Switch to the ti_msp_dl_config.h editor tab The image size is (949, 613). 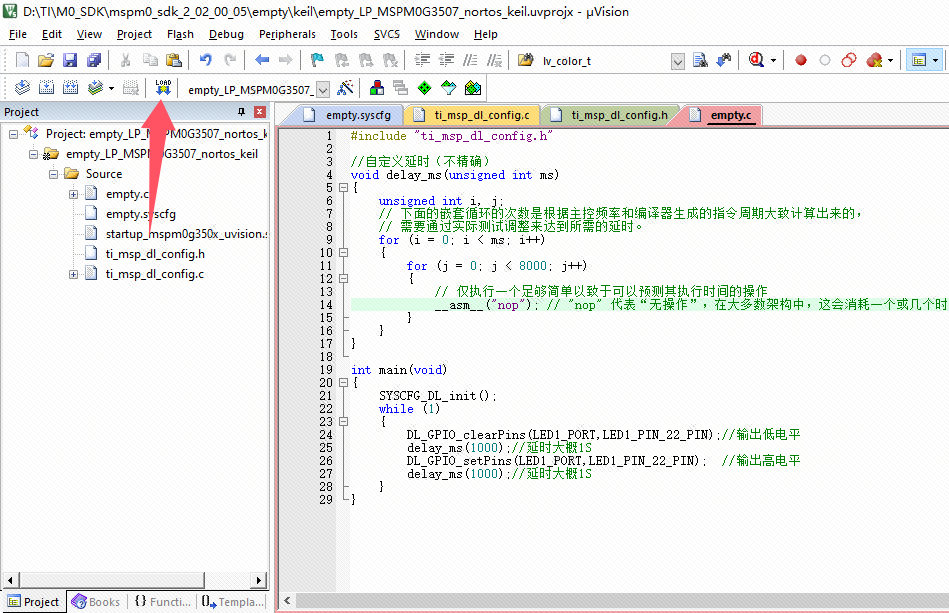(610, 115)
